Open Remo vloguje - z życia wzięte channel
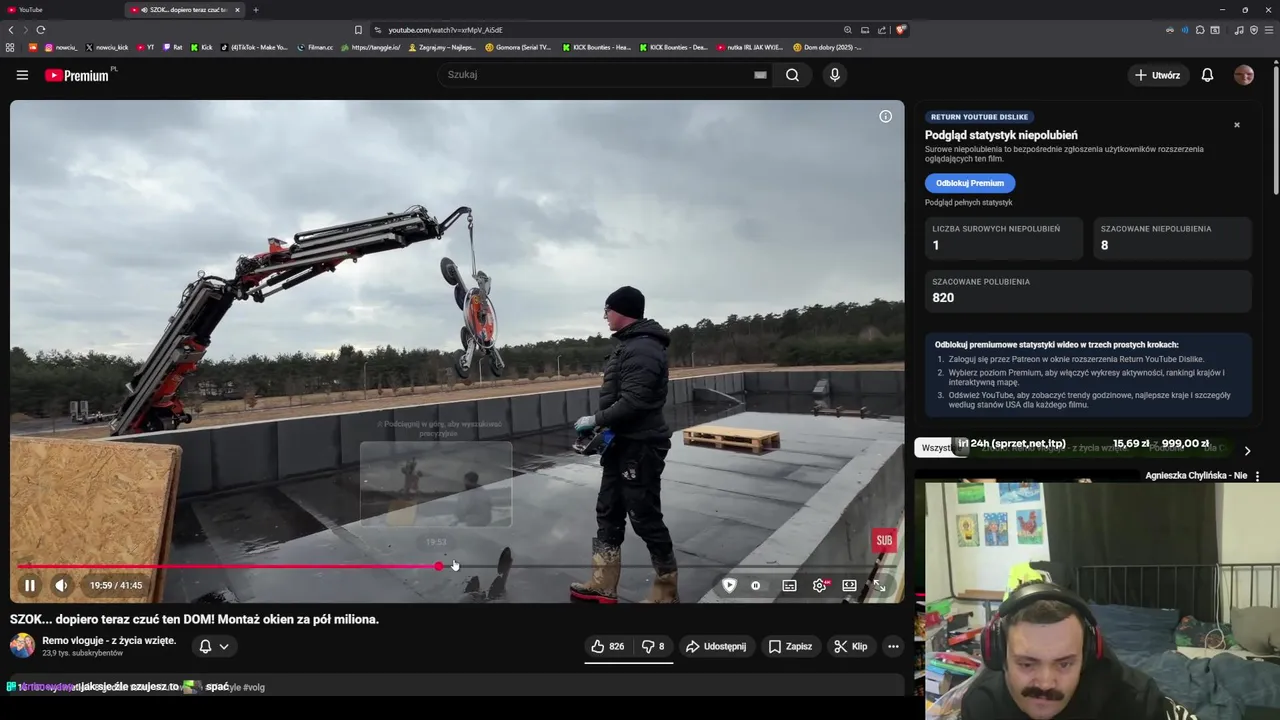 (x=109, y=641)
